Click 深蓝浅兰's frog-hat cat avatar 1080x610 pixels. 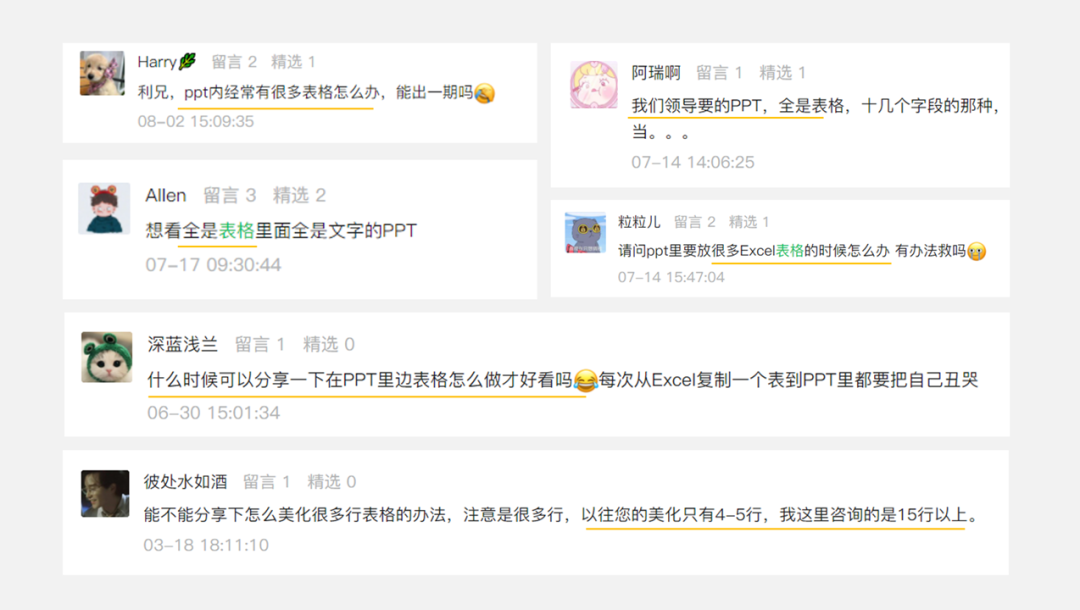(x=107, y=357)
